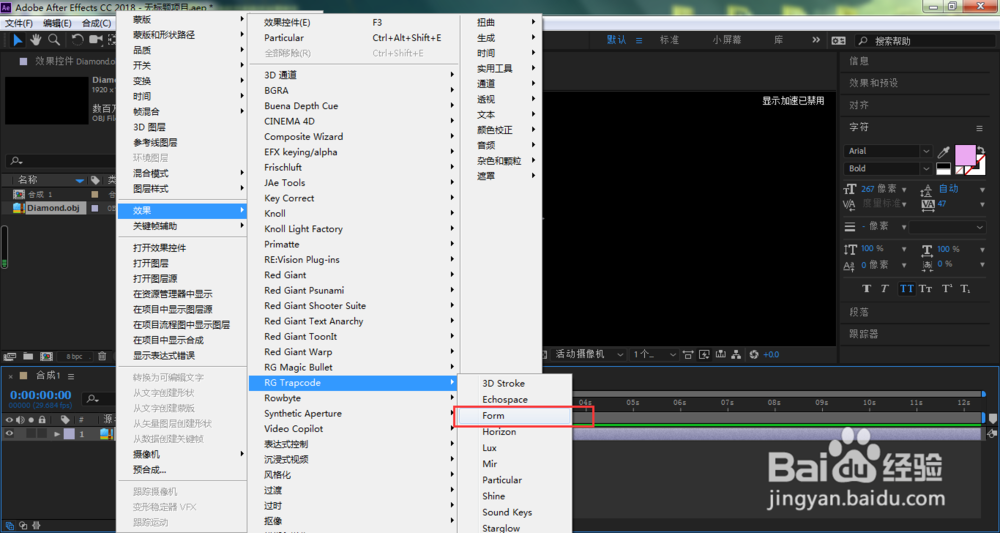Select Diamond.obj in the Project panel
Viewport: 1000px width, 533px height.
[55, 208]
